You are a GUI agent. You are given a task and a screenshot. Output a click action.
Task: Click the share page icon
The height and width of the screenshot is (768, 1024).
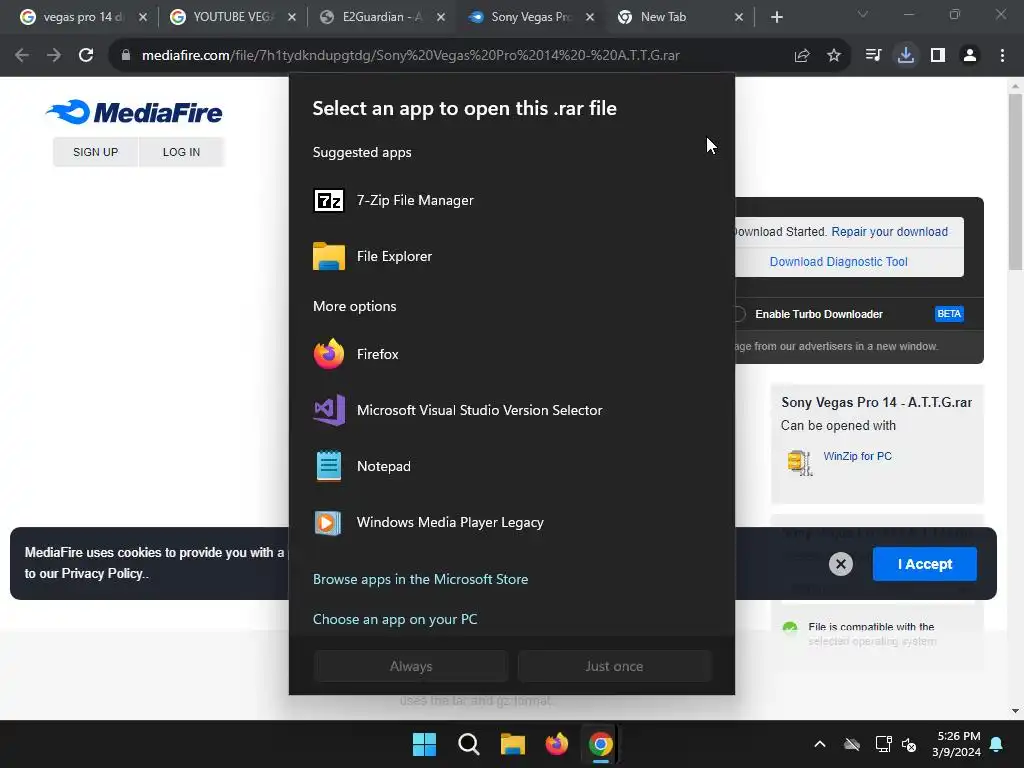802,56
